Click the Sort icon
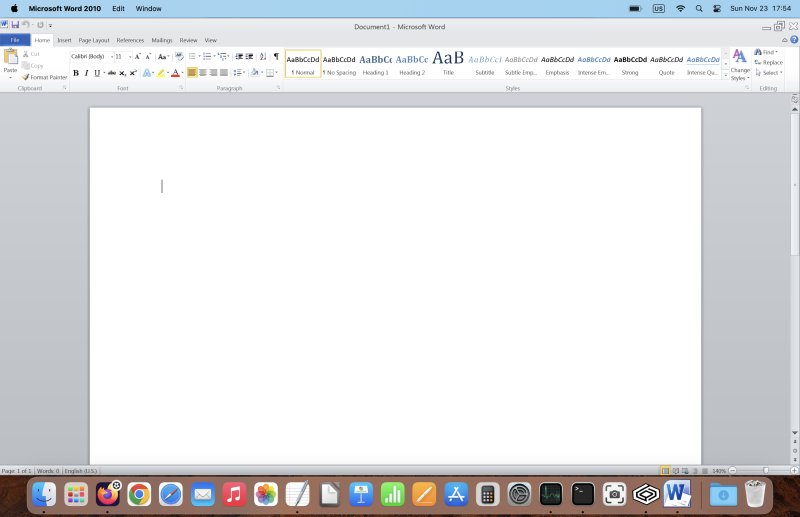 (263, 56)
